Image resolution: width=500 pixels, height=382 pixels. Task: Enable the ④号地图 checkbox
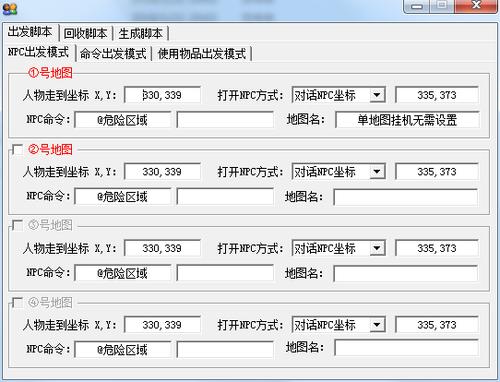click(x=17, y=303)
